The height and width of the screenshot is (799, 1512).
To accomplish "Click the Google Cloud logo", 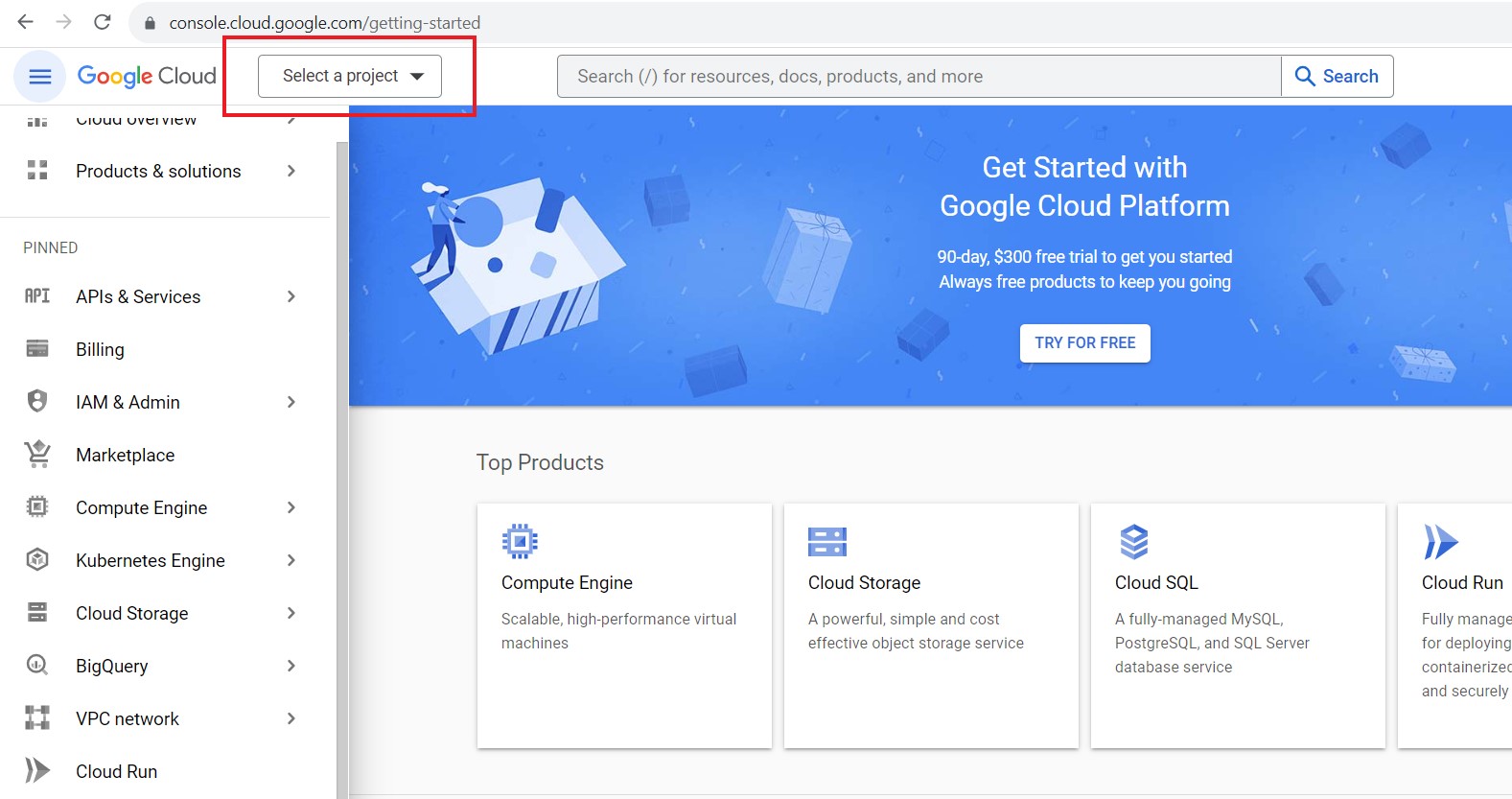I will (147, 77).
